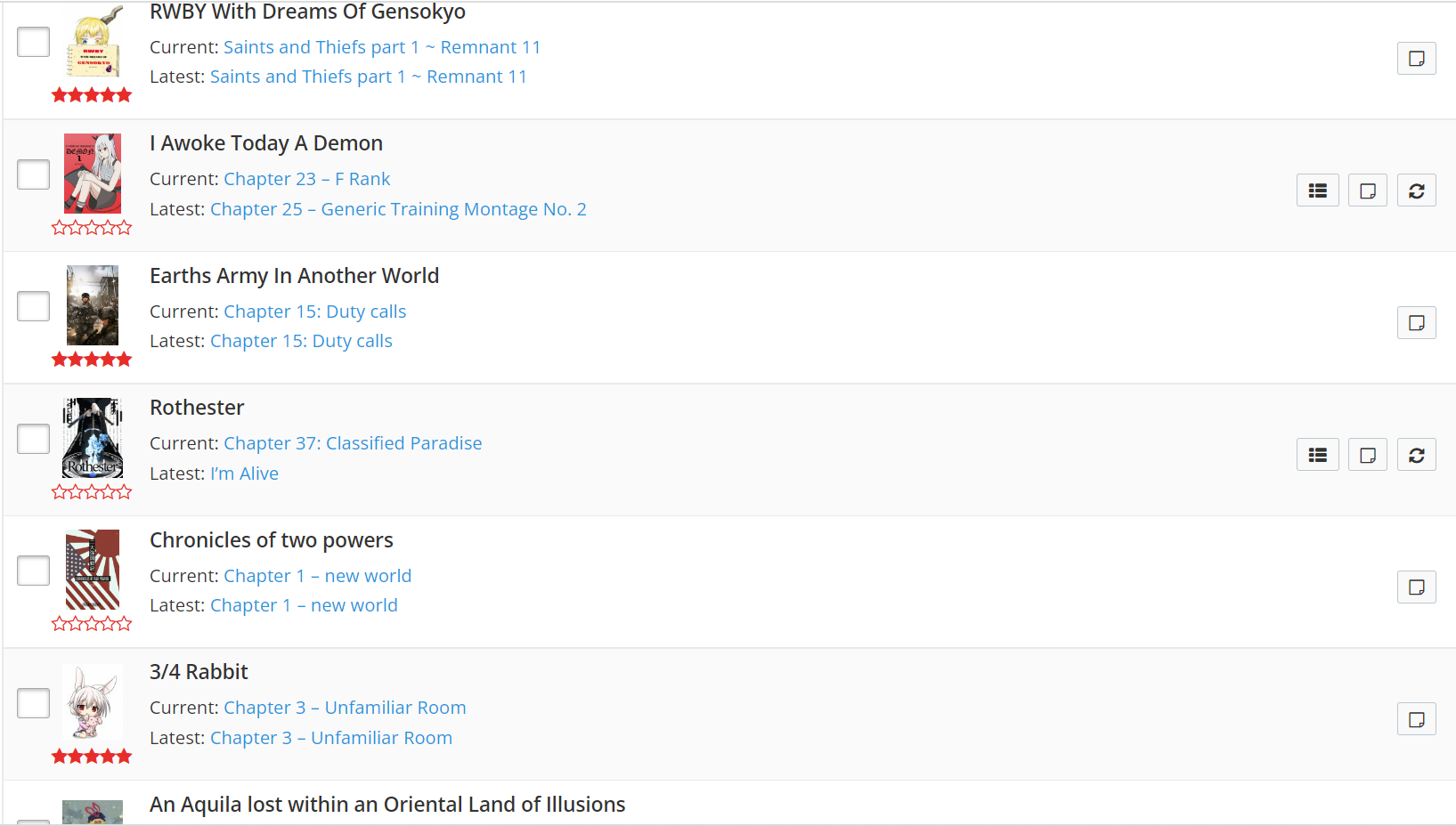This screenshot has width=1456, height=826.
Task: Click the star rating under Rothester cover
Action: pos(92,491)
